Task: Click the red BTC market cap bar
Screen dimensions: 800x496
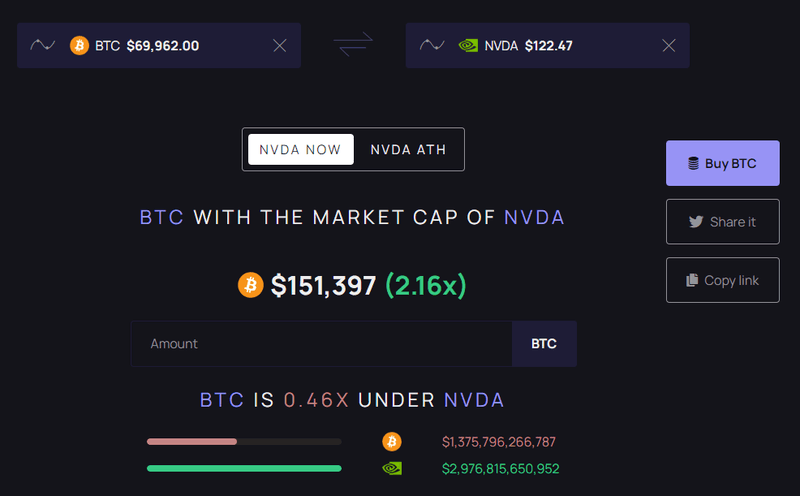Action: pyautogui.click(x=192, y=441)
